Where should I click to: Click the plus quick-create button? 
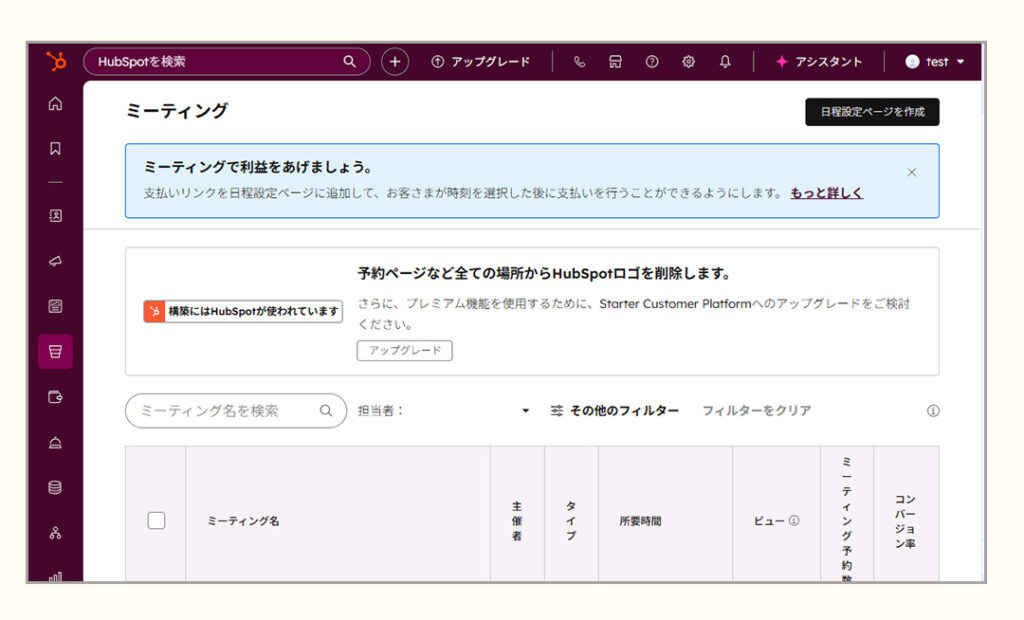pos(395,62)
